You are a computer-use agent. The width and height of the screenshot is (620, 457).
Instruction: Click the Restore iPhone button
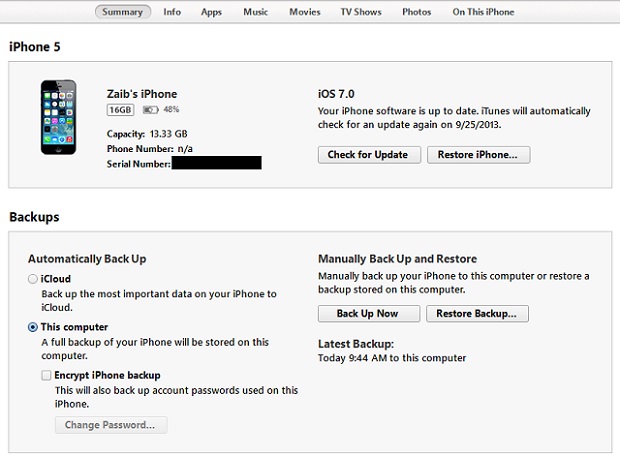click(x=478, y=155)
